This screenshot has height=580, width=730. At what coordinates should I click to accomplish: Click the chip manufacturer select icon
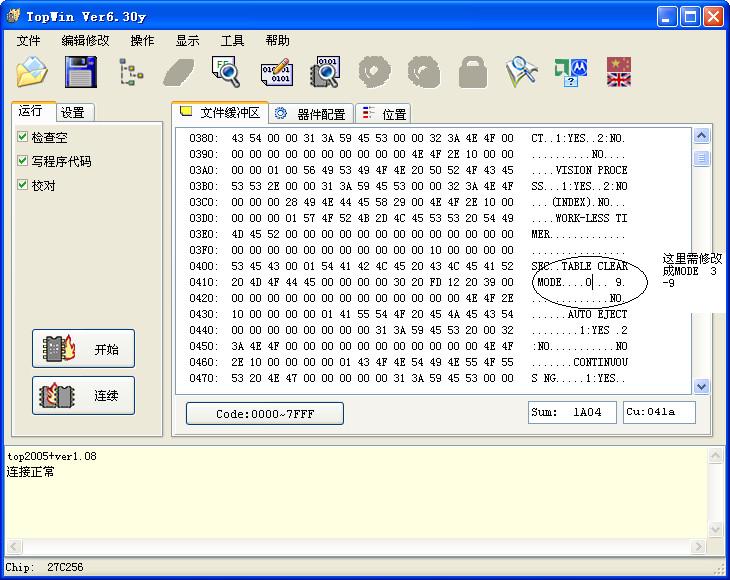point(570,72)
